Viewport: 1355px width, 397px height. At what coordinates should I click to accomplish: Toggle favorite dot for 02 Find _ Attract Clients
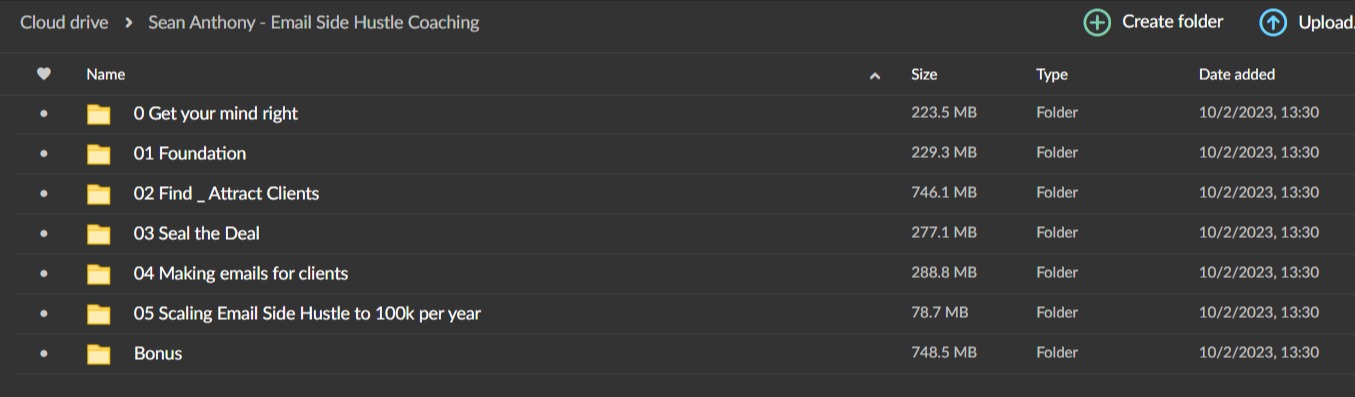point(43,194)
